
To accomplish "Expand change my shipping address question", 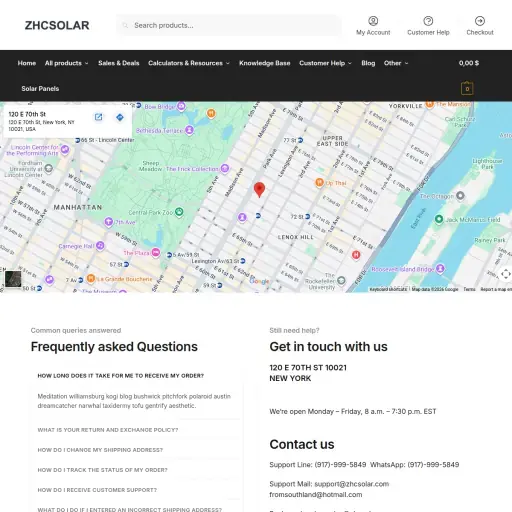I will [100, 450].
